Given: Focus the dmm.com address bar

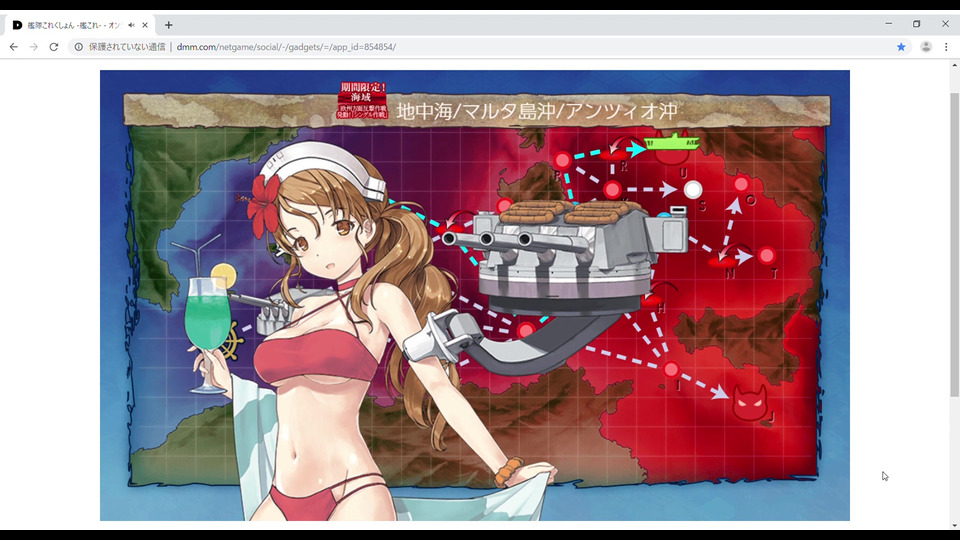Looking at the screenshot, I should (490, 47).
